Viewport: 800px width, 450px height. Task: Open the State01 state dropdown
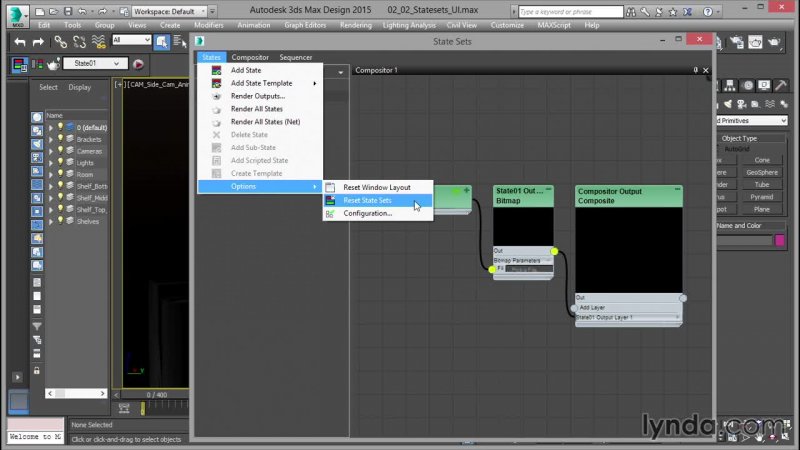point(95,63)
